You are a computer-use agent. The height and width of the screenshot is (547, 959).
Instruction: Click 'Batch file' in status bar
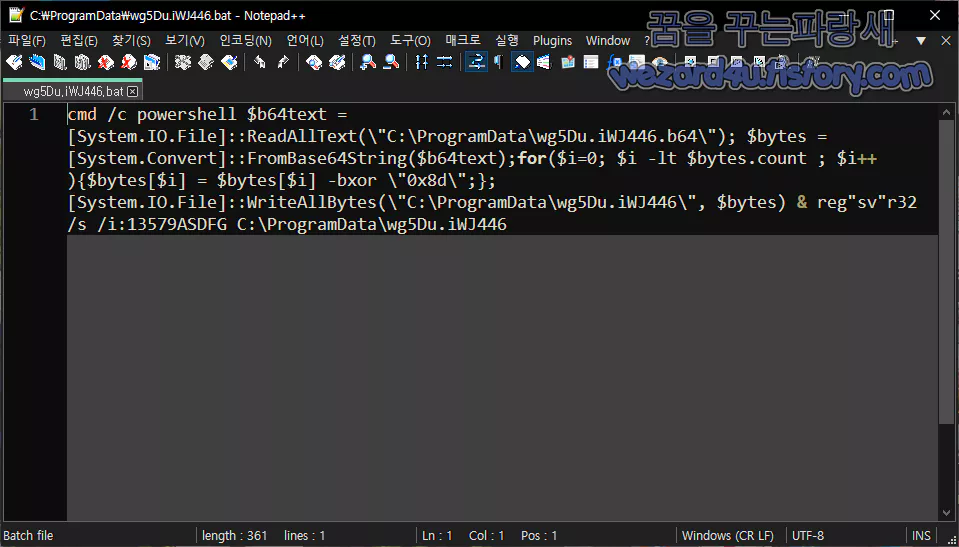[x=29, y=535]
